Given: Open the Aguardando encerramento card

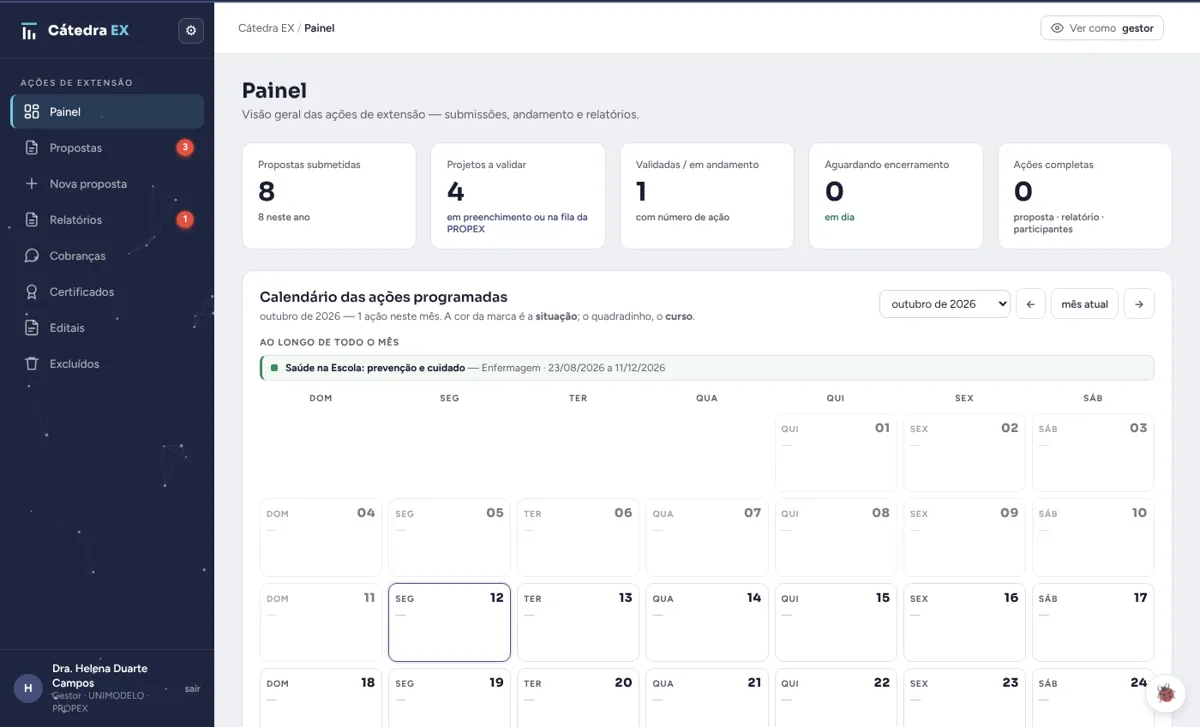Looking at the screenshot, I should click(x=896, y=196).
